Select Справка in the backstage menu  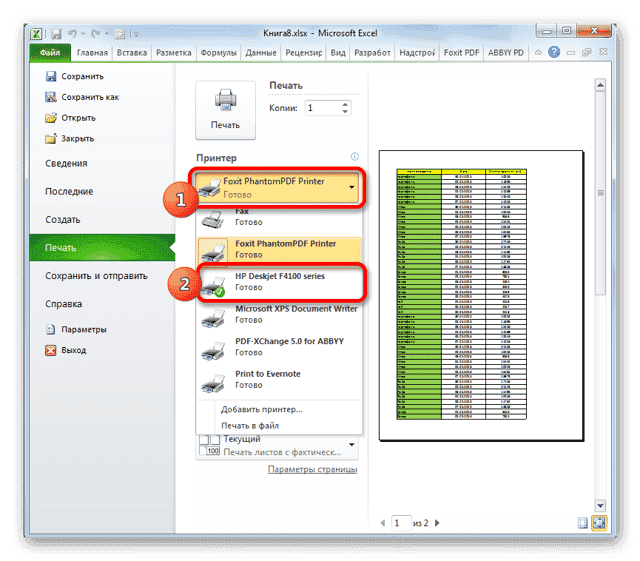(64, 304)
